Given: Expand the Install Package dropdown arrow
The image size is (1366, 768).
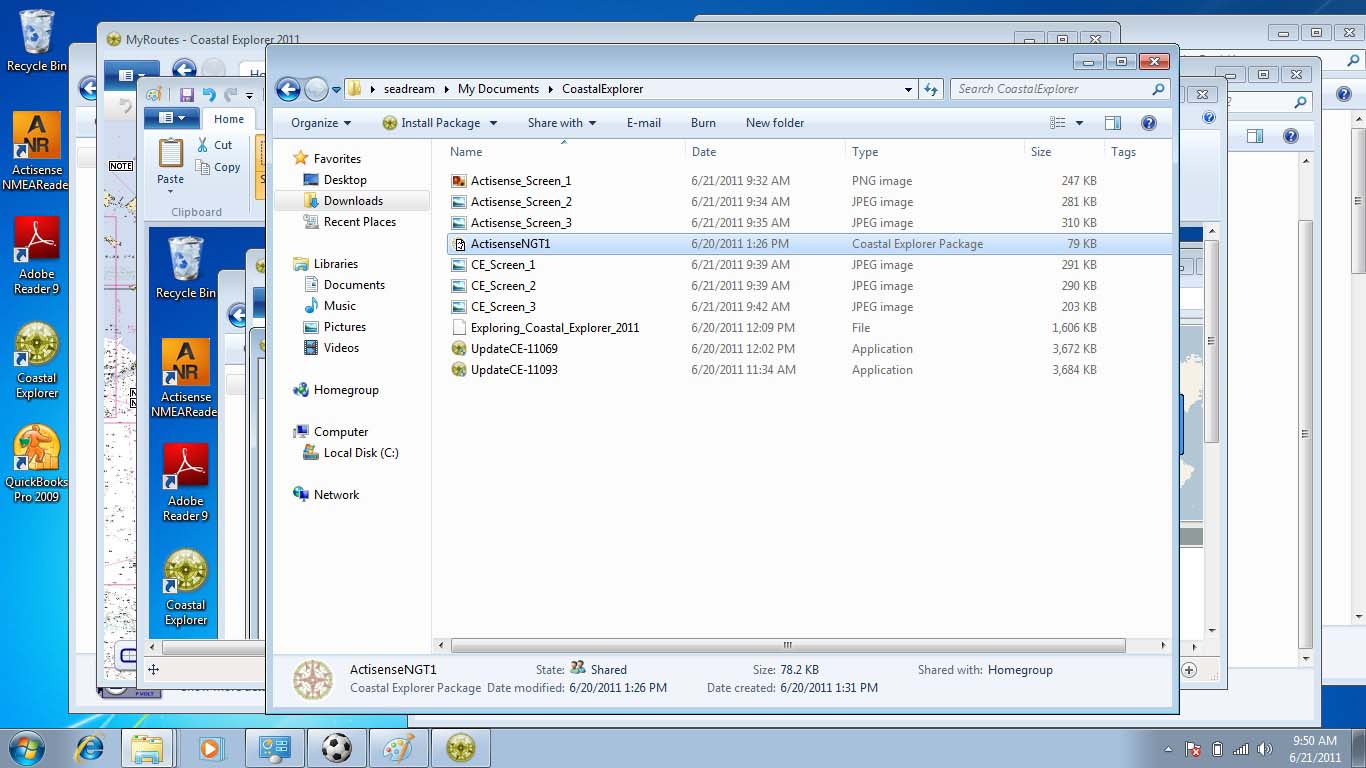Looking at the screenshot, I should 493,123.
